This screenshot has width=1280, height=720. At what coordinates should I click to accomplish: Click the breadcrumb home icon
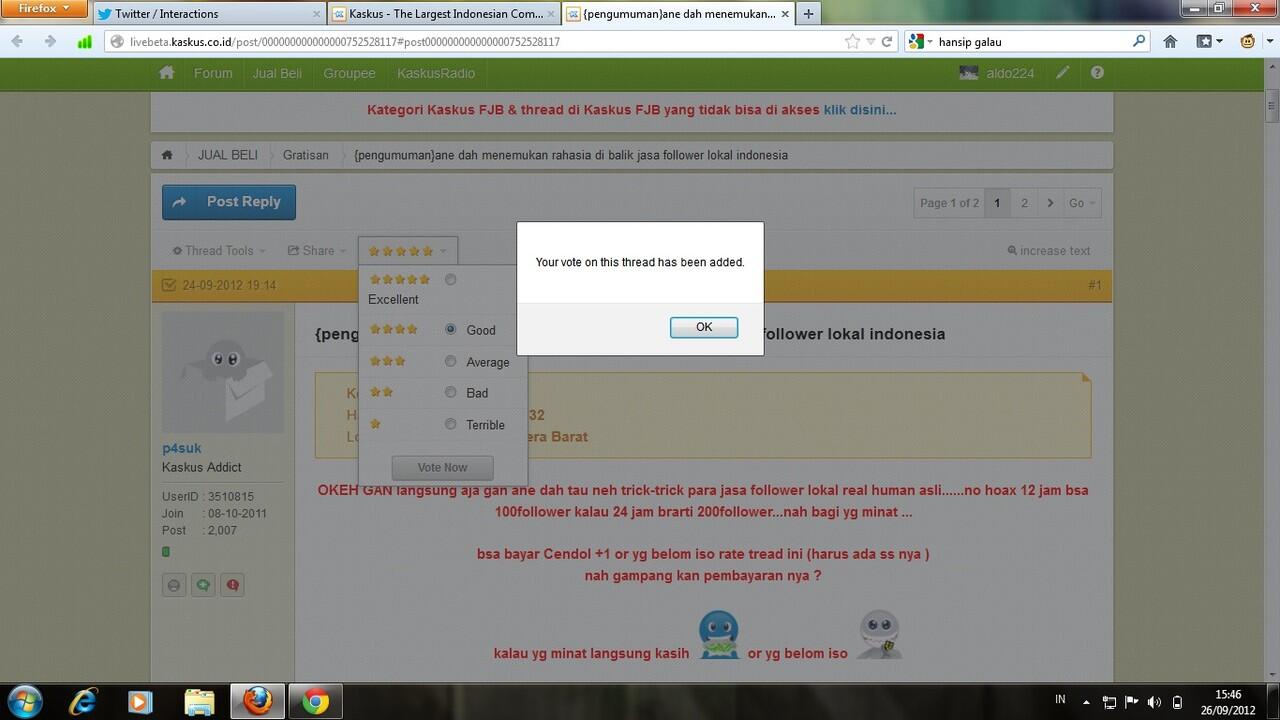point(167,155)
